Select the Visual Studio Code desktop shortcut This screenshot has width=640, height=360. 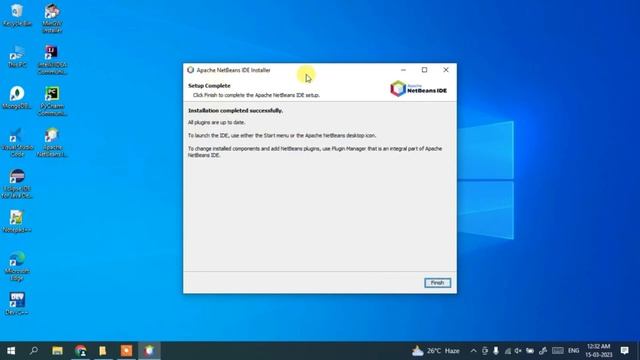click(x=17, y=143)
